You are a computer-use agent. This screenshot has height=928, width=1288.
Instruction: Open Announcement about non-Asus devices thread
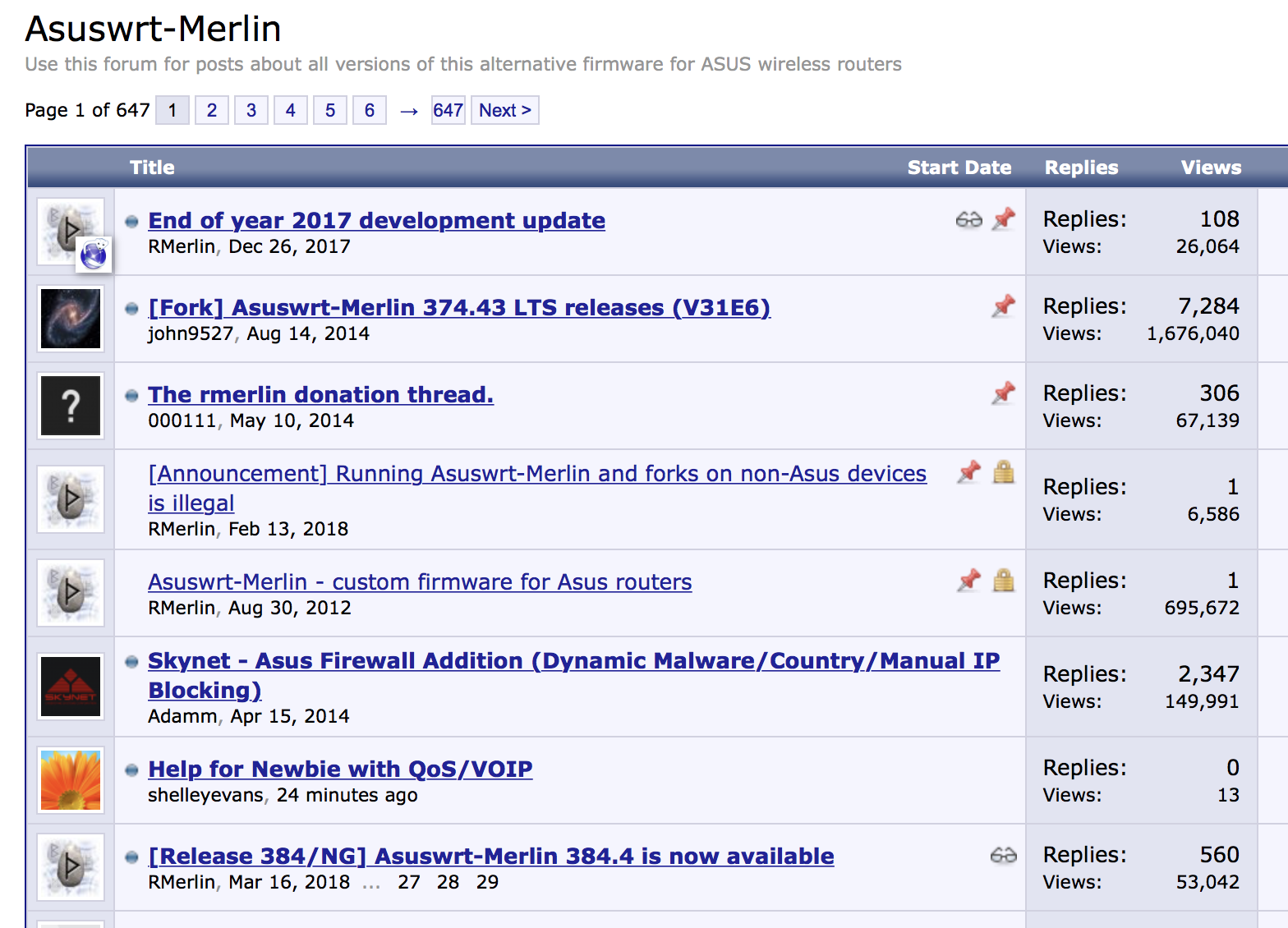537,488
